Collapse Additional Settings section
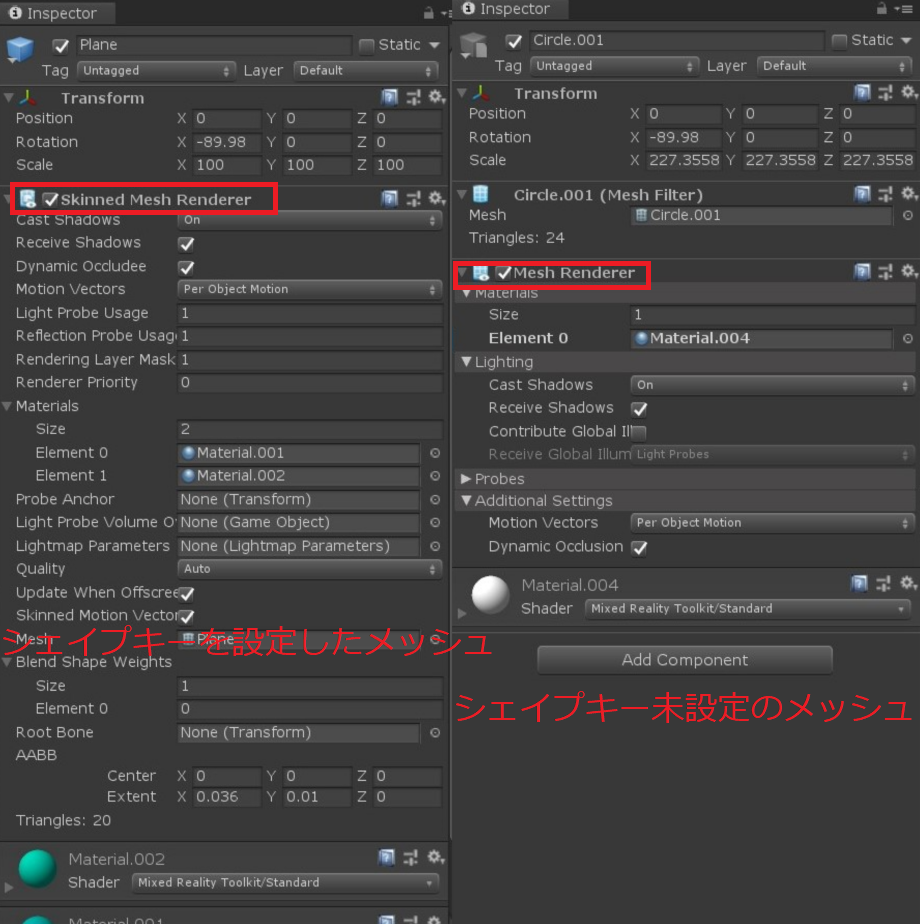The image size is (920, 924). tap(466, 500)
